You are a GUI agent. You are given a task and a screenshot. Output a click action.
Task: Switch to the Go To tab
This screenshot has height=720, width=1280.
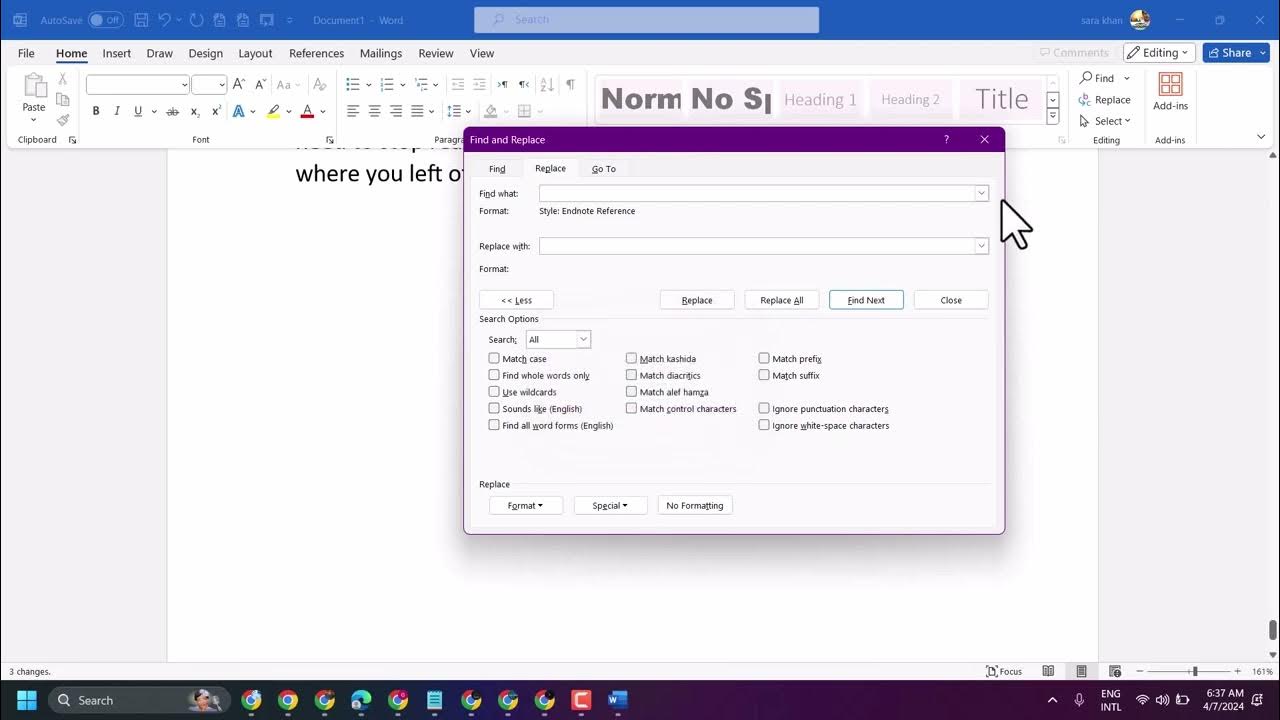604,169
